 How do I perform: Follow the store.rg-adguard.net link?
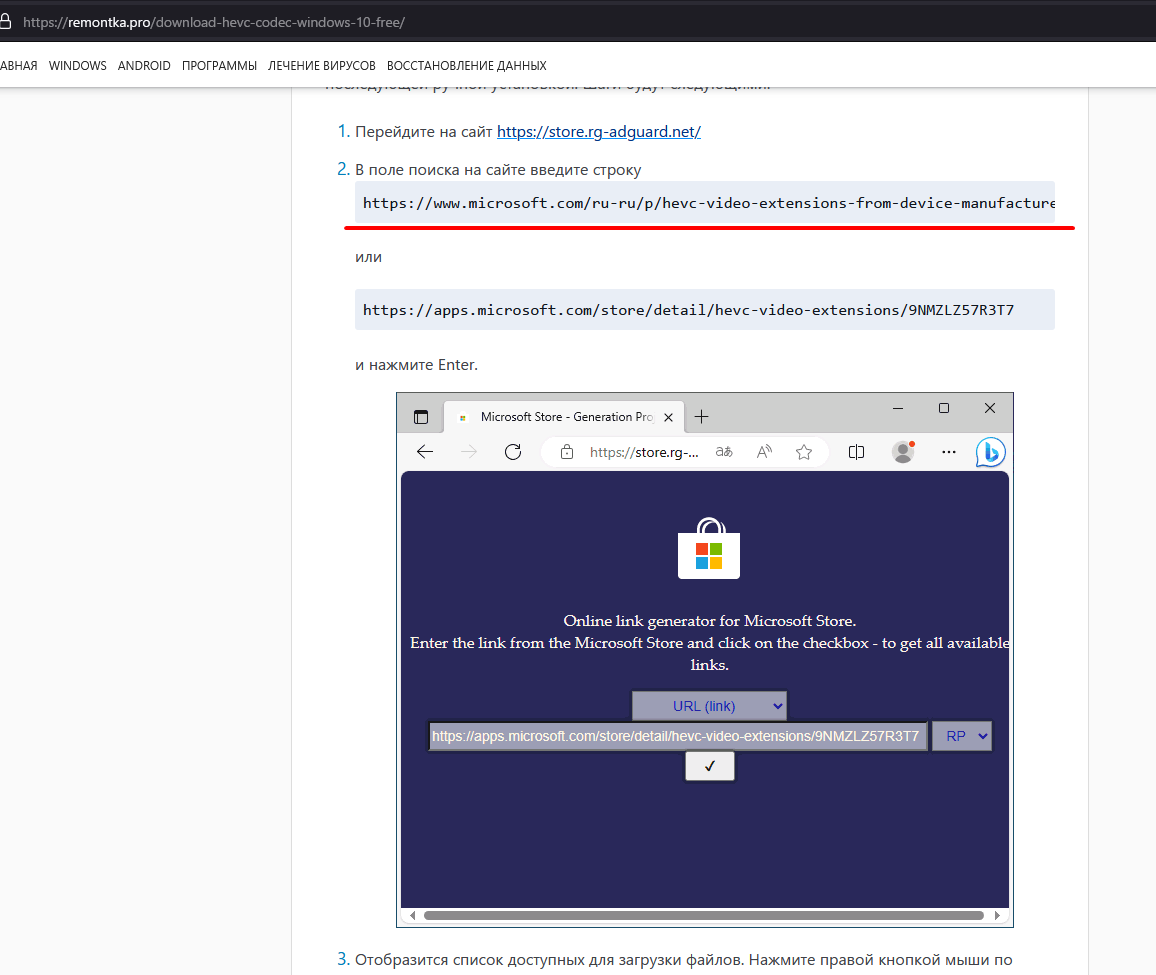[x=599, y=131]
